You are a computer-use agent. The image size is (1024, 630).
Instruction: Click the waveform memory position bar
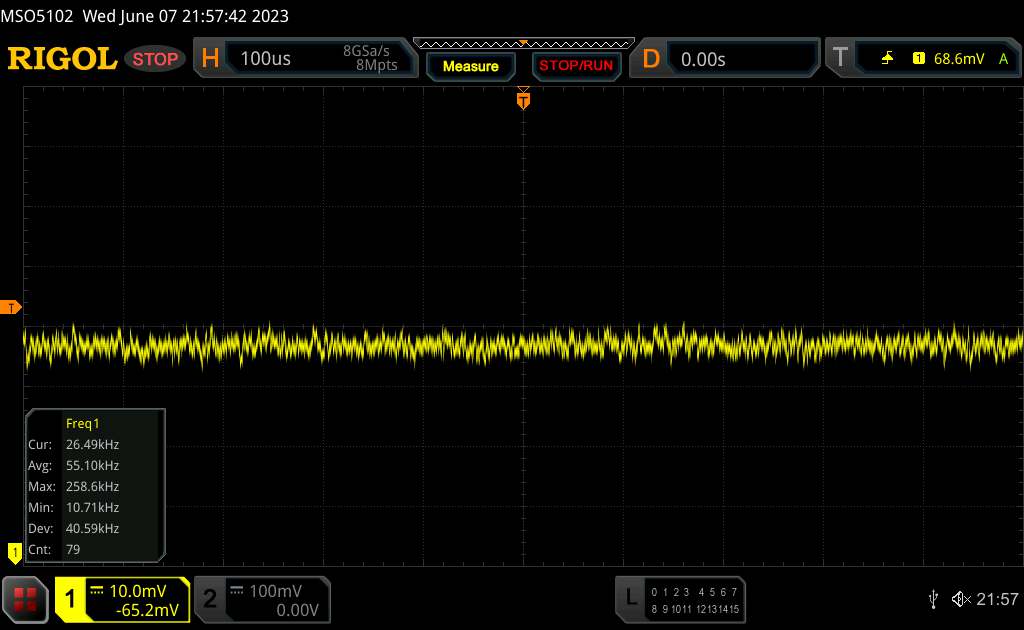pos(524,44)
